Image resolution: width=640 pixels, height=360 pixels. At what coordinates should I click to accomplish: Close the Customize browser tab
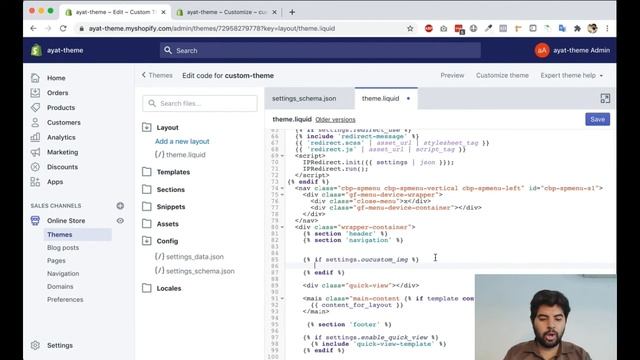pos(274,12)
